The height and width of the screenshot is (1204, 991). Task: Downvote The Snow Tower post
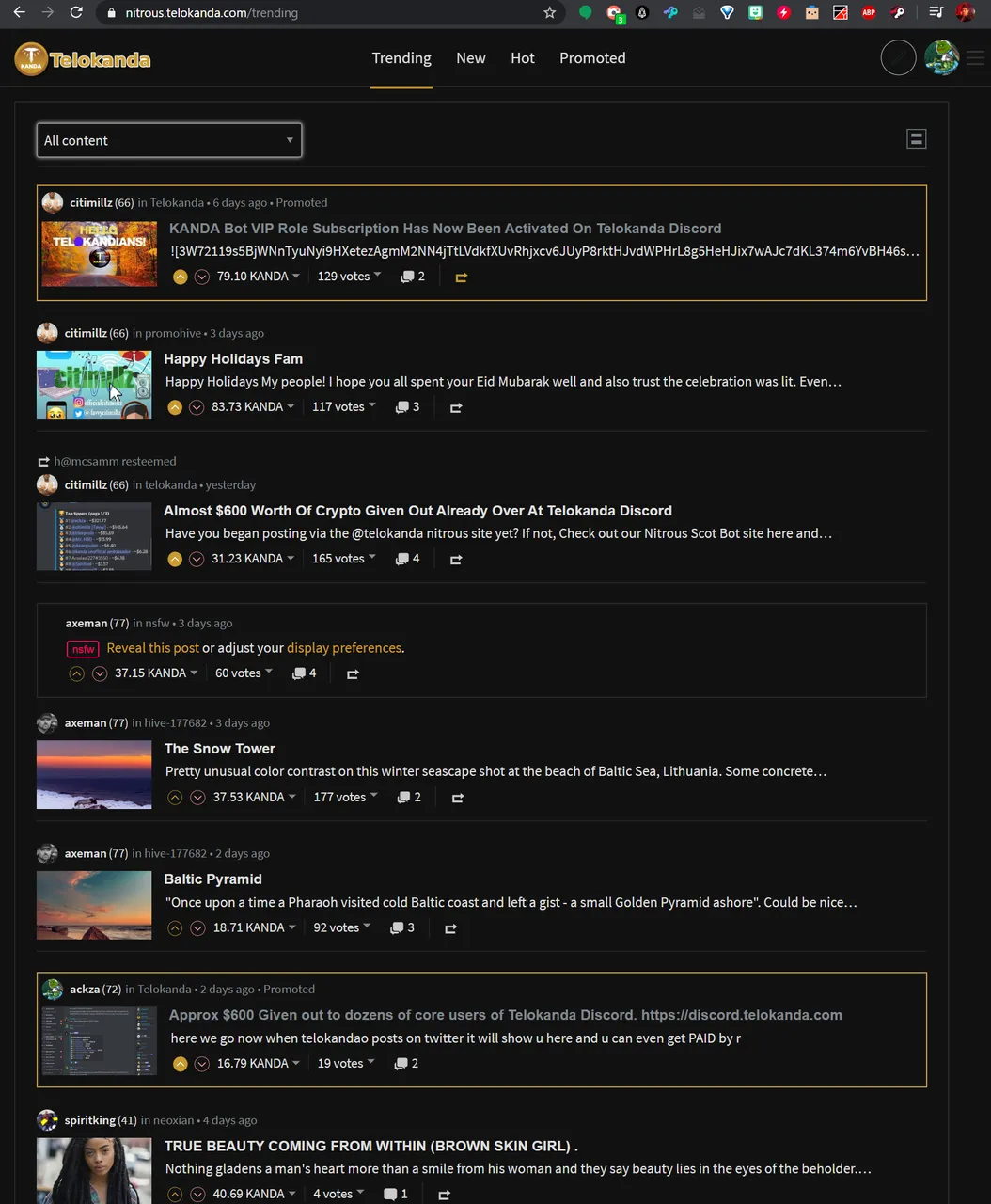[197, 797]
